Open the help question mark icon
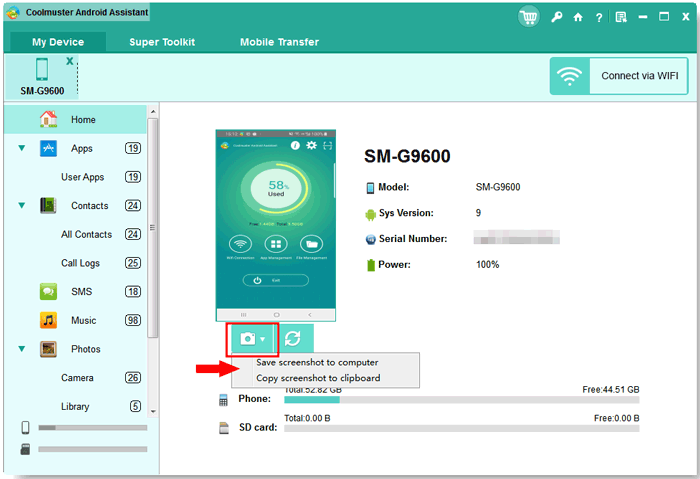 pos(599,17)
